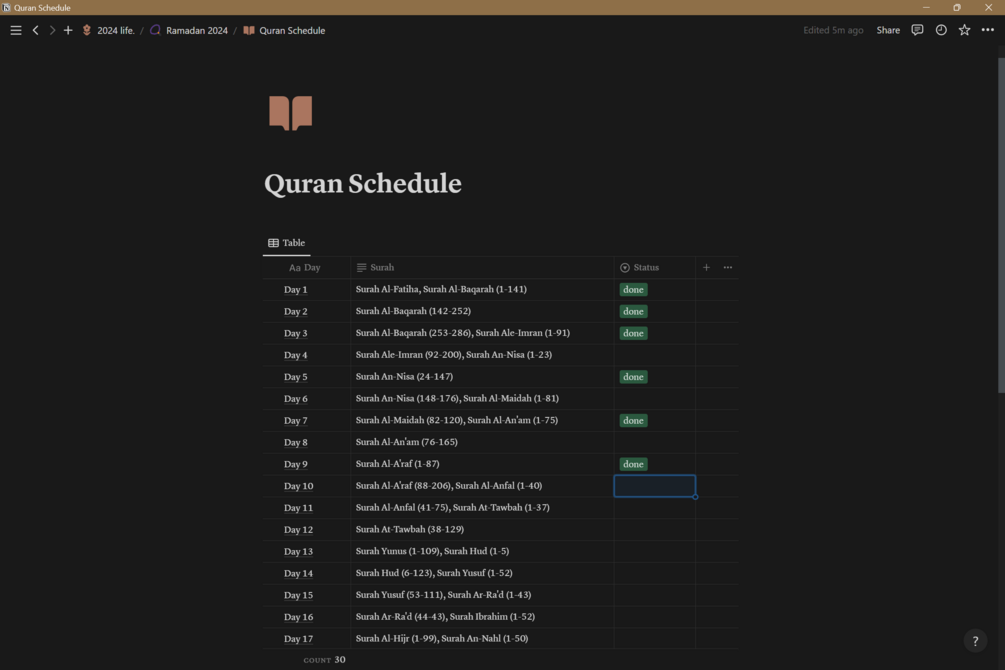View page history clock icon
The height and width of the screenshot is (670, 1005).
(x=941, y=30)
